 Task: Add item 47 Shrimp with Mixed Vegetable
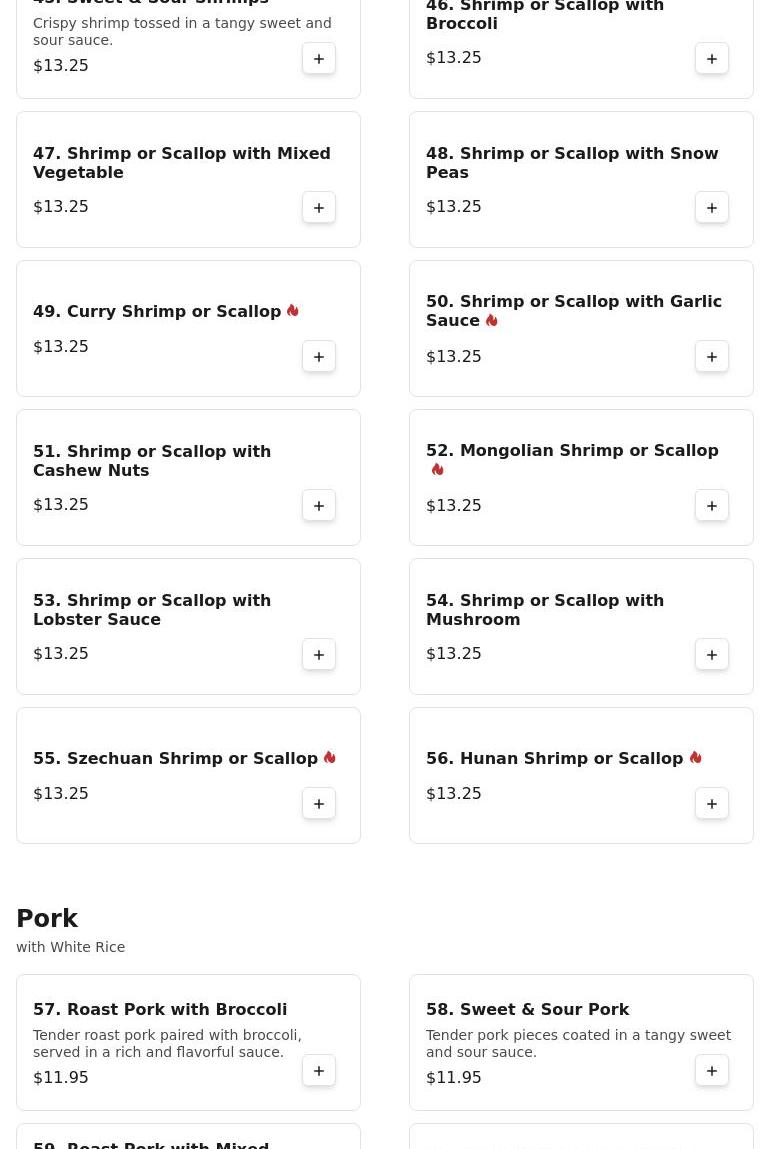[319, 208]
